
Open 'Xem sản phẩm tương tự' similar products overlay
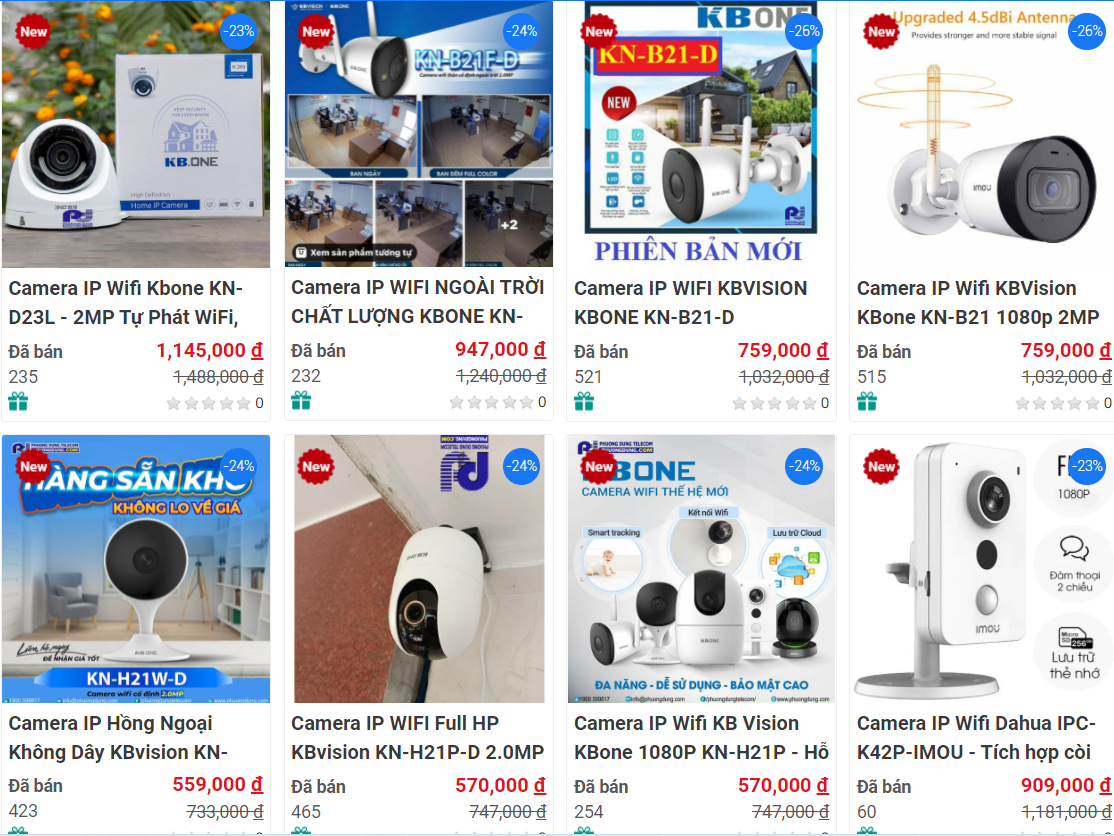click(354, 252)
